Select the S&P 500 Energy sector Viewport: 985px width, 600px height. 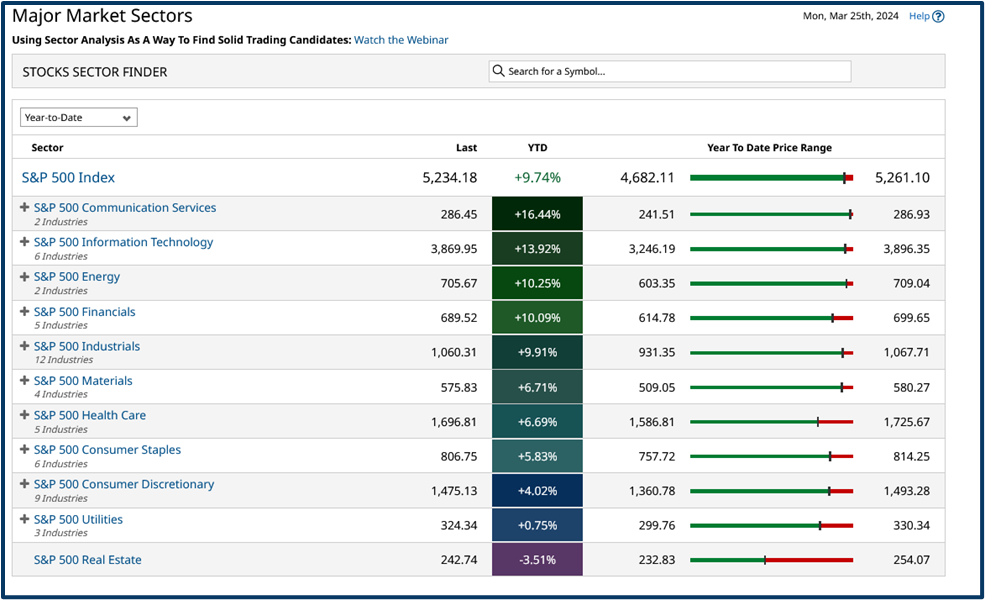point(76,276)
